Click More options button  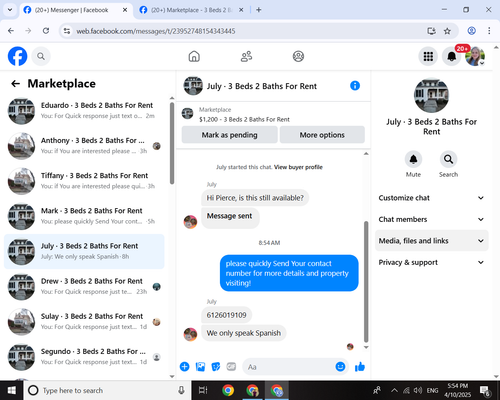coord(322,135)
